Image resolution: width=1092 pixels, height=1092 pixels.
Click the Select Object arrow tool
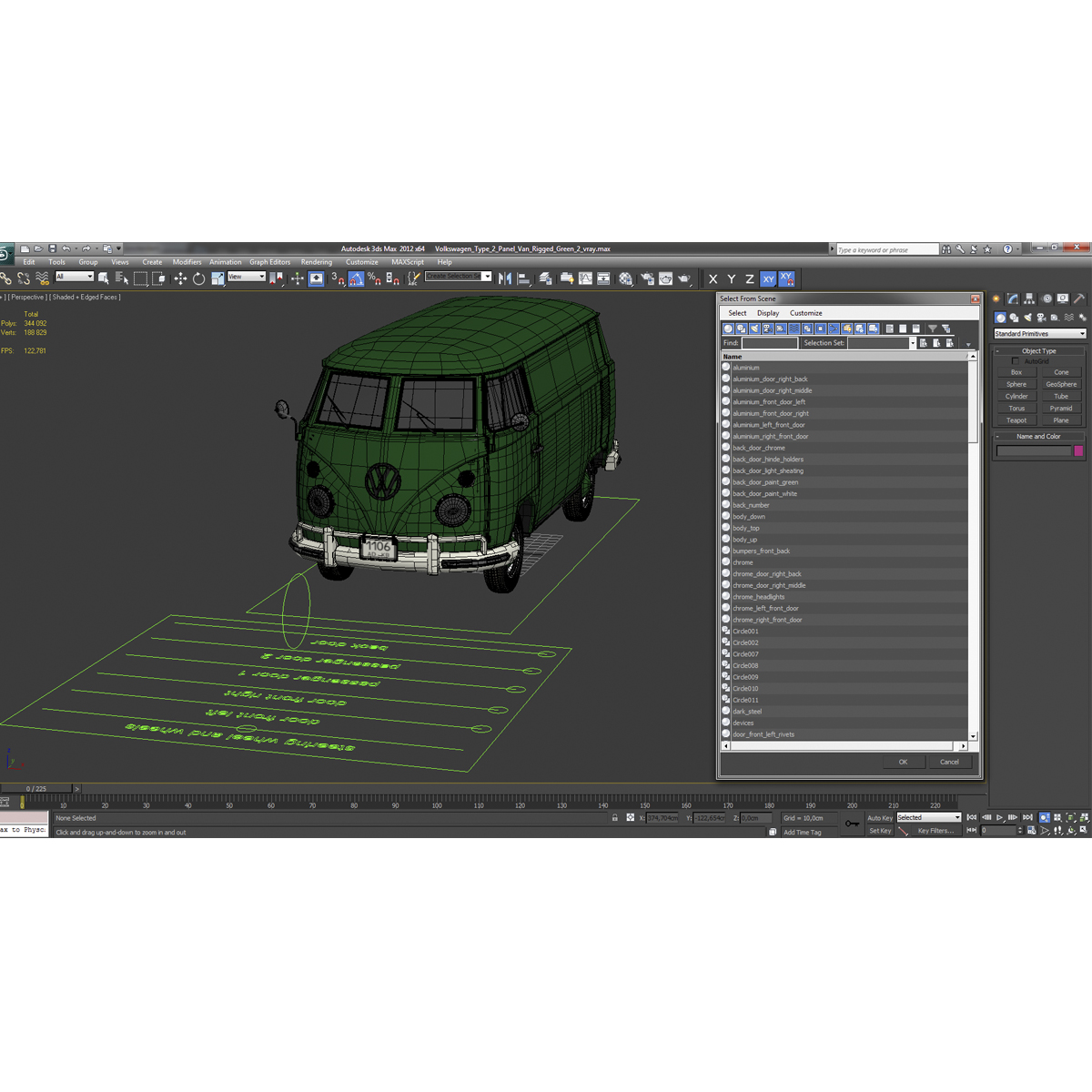tap(103, 278)
